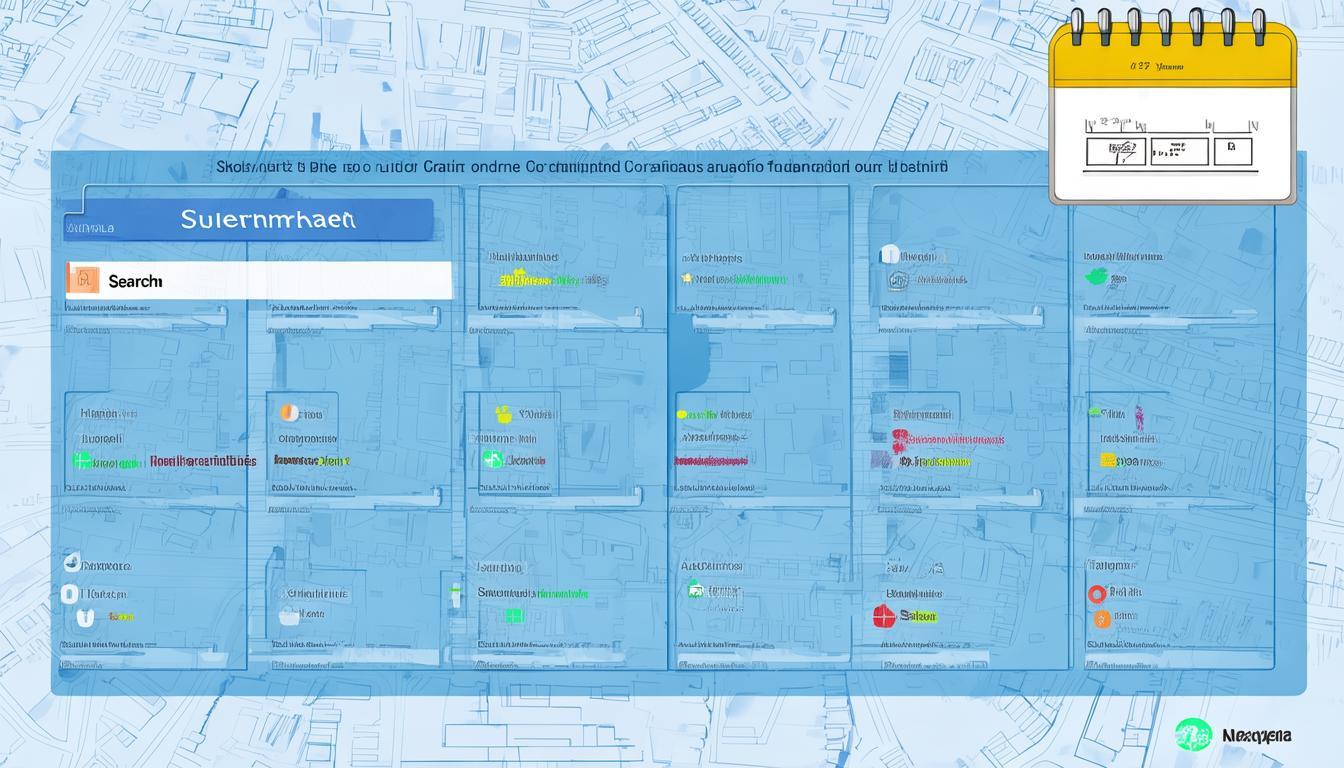
Task: Click the dark red highlighted text label
Action: click(711, 461)
